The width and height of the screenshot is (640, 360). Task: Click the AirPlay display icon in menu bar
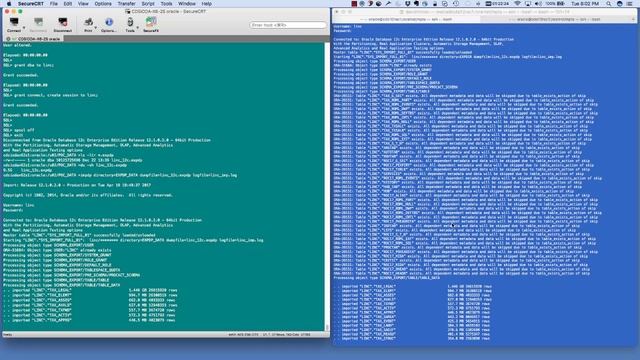(528, 4)
